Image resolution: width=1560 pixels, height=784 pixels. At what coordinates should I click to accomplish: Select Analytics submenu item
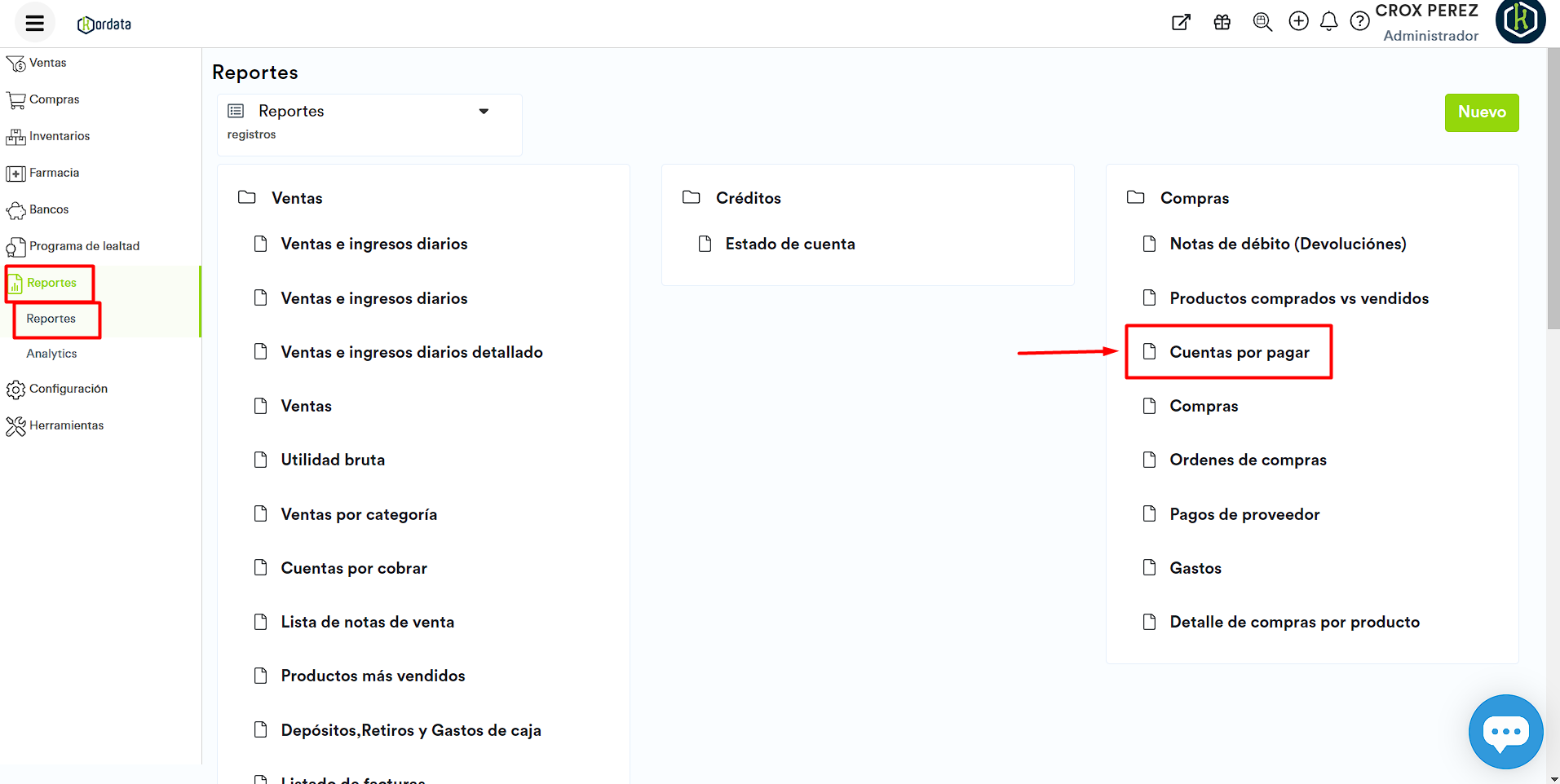[x=51, y=354]
